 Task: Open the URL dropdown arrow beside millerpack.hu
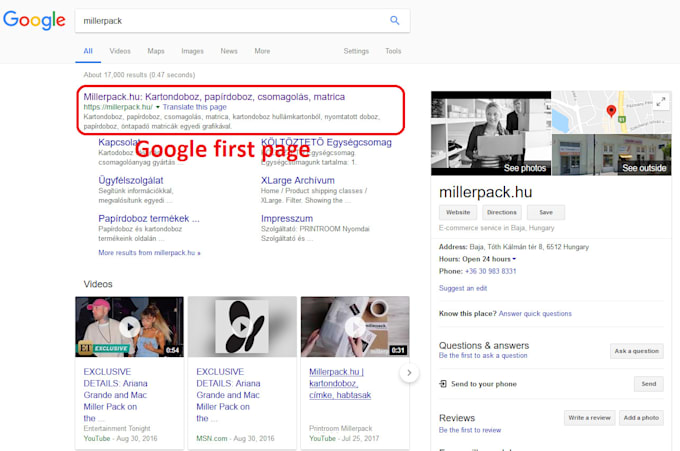pyautogui.click(x=158, y=107)
